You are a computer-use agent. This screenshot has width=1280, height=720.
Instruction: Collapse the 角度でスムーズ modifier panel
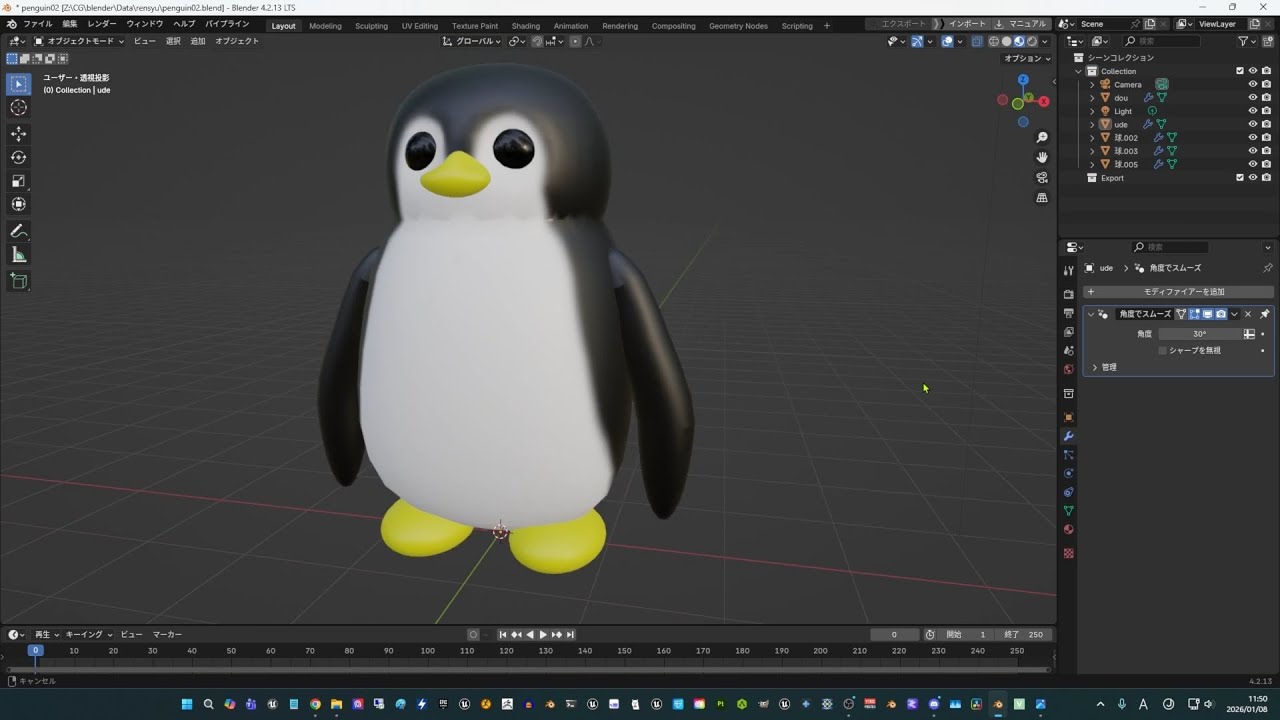coord(1091,314)
